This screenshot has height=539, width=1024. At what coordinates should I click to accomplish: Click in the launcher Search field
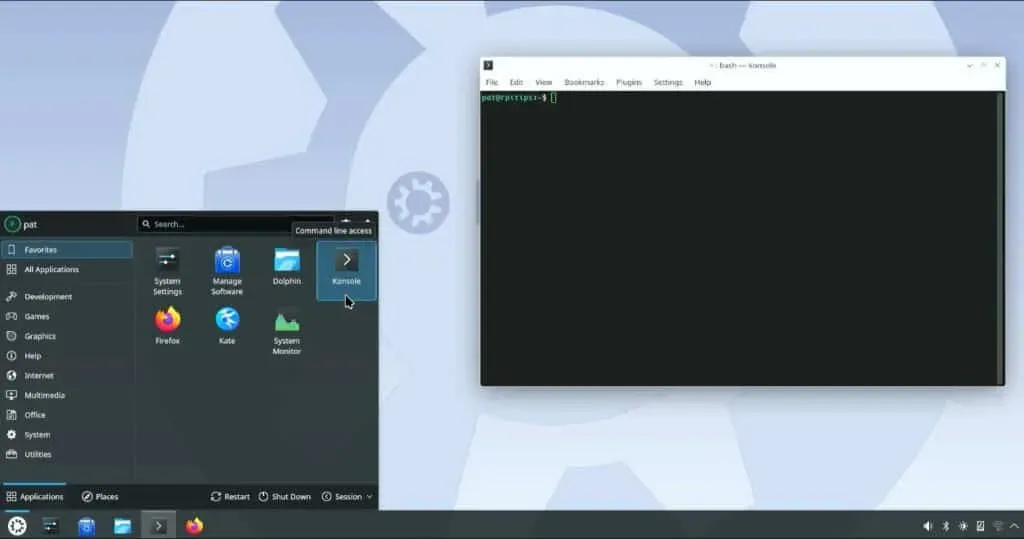(x=236, y=224)
